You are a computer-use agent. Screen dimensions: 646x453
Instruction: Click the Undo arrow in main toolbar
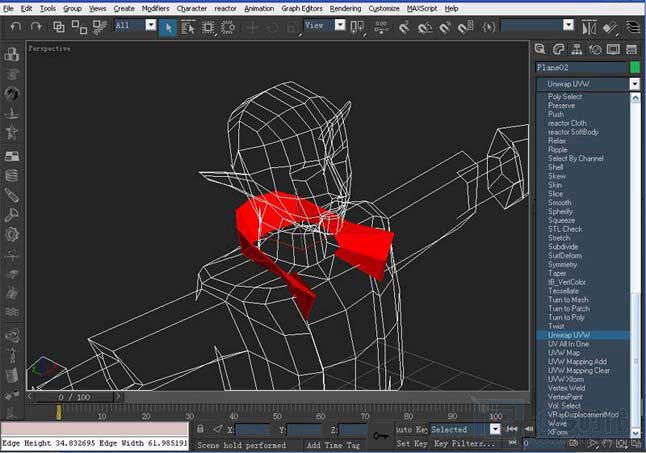tap(16, 27)
